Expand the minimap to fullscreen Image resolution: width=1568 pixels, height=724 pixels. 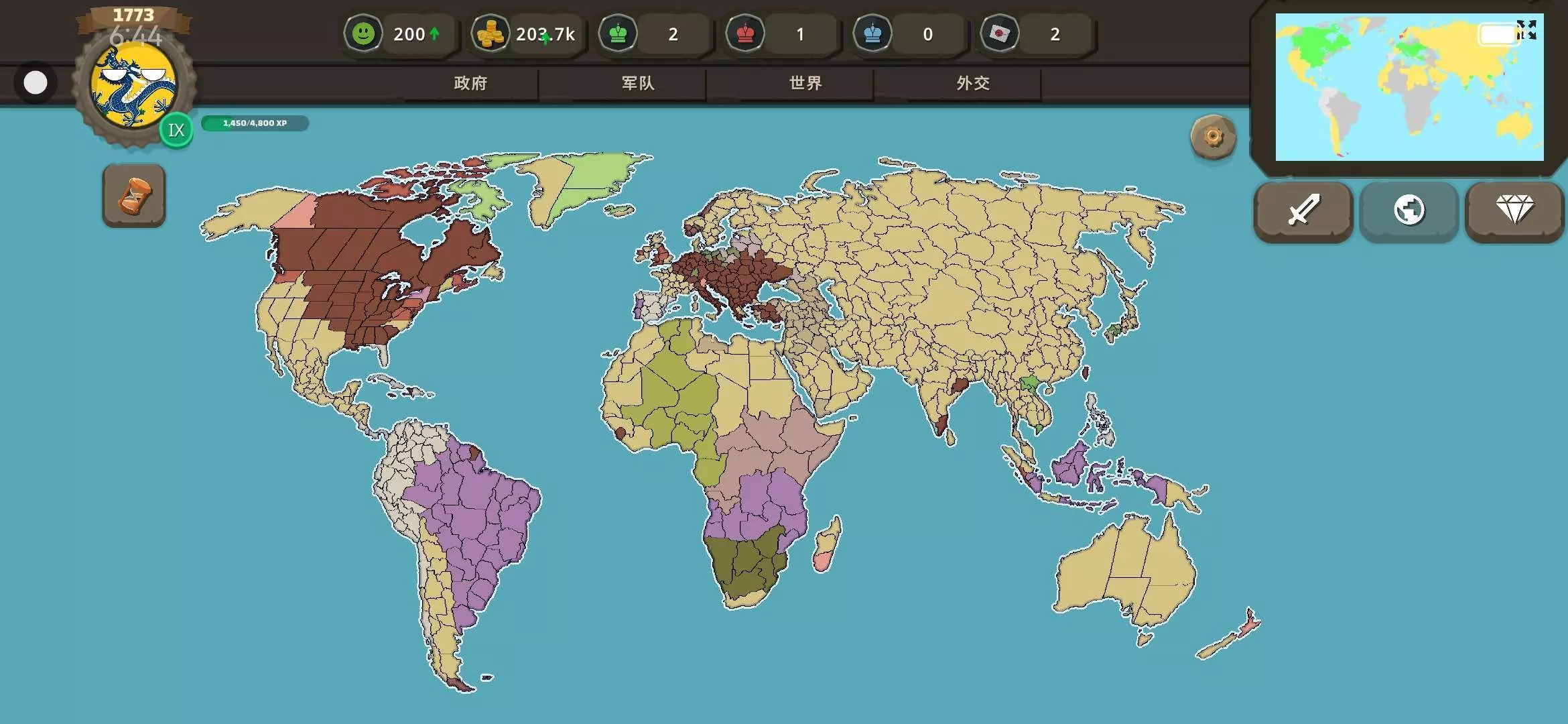(x=1526, y=29)
